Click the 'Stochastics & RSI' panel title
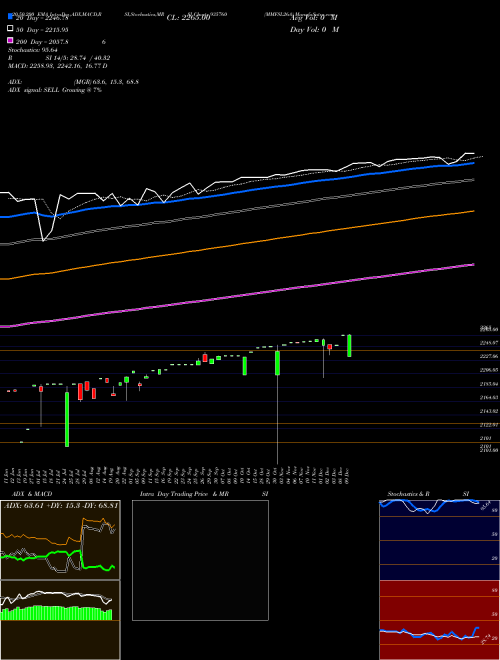The height and width of the screenshot is (660, 500). [x=428, y=494]
